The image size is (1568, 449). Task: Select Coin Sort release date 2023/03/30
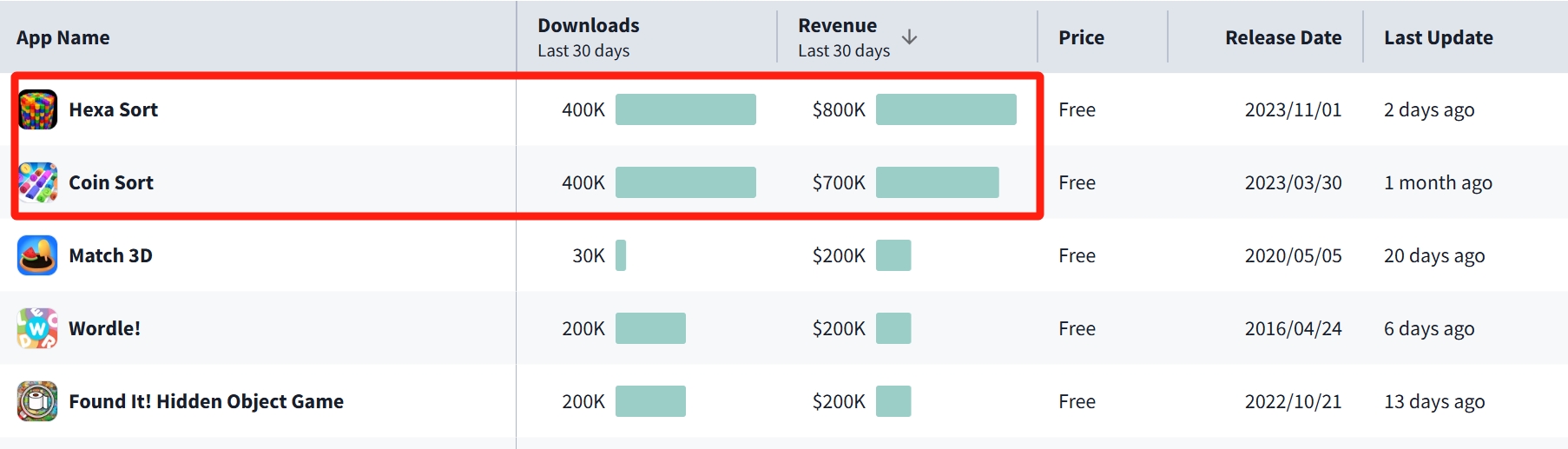1294,182
